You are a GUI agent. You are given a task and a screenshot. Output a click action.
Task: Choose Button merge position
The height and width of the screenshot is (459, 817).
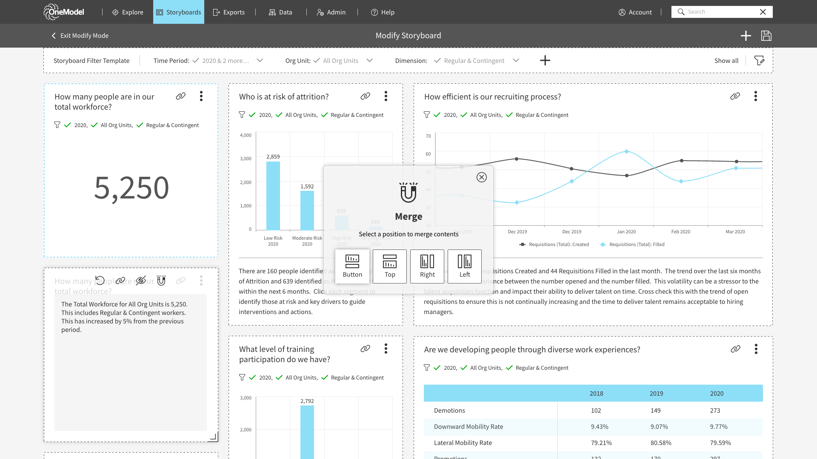tap(352, 266)
